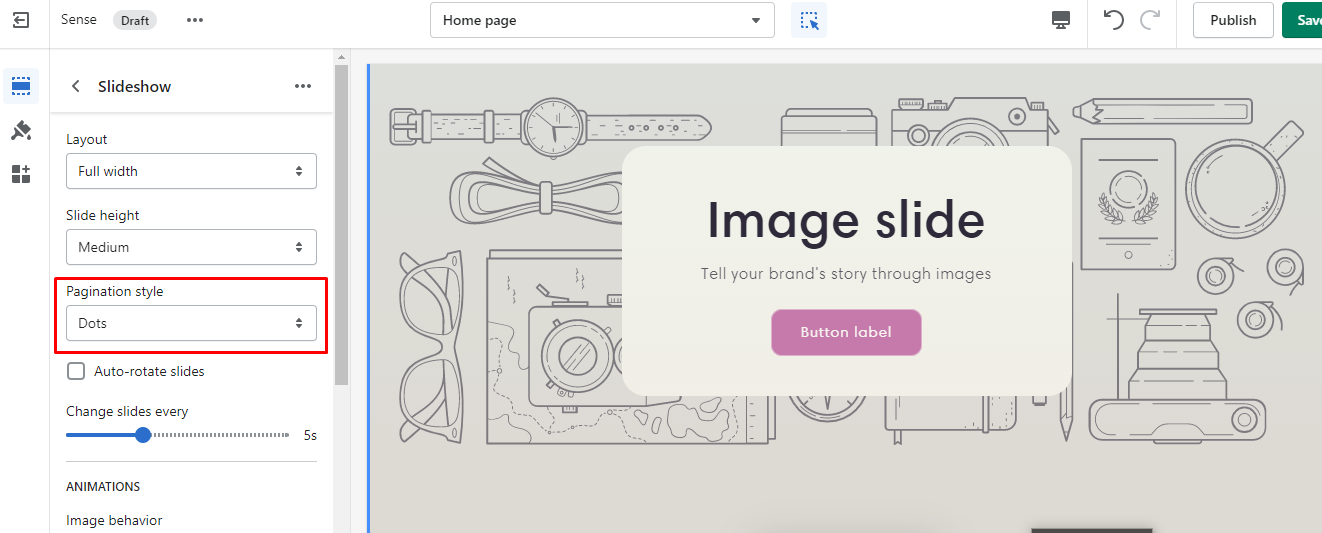Screen dimensions: 1322x533
Task: Expand the Pagination style Dots dropdown
Action: 191,323
